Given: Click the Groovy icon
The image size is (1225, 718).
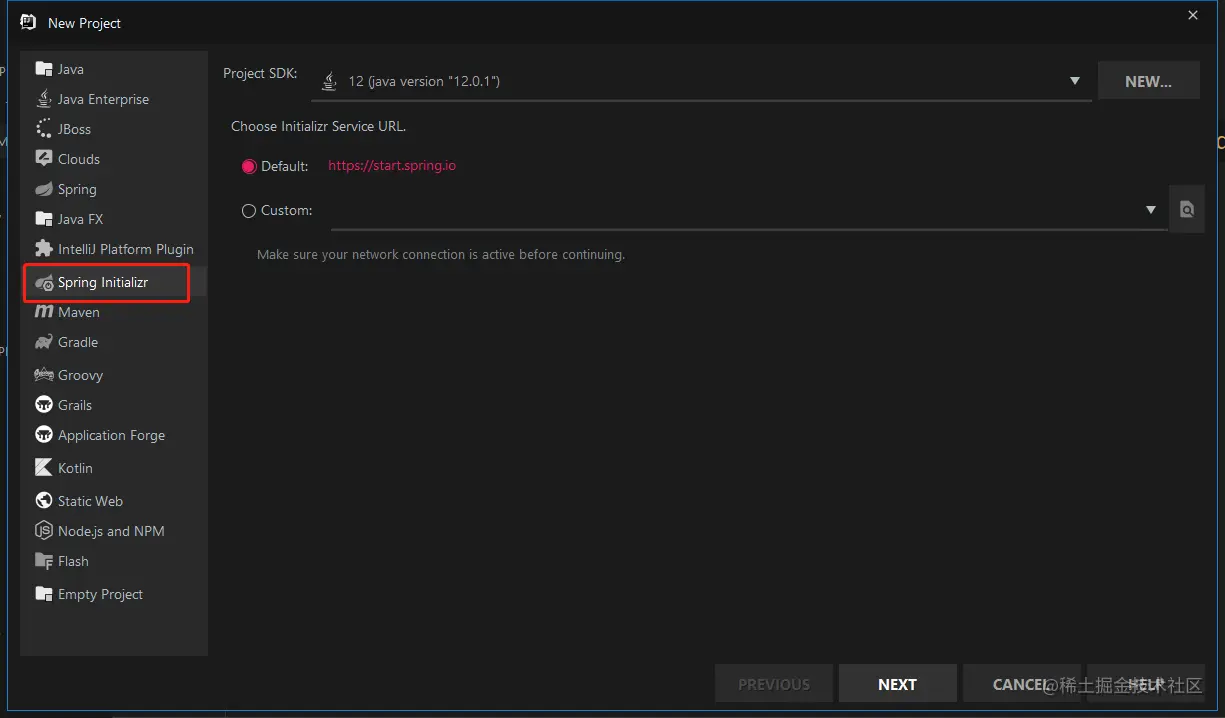Looking at the screenshot, I should coord(43,375).
